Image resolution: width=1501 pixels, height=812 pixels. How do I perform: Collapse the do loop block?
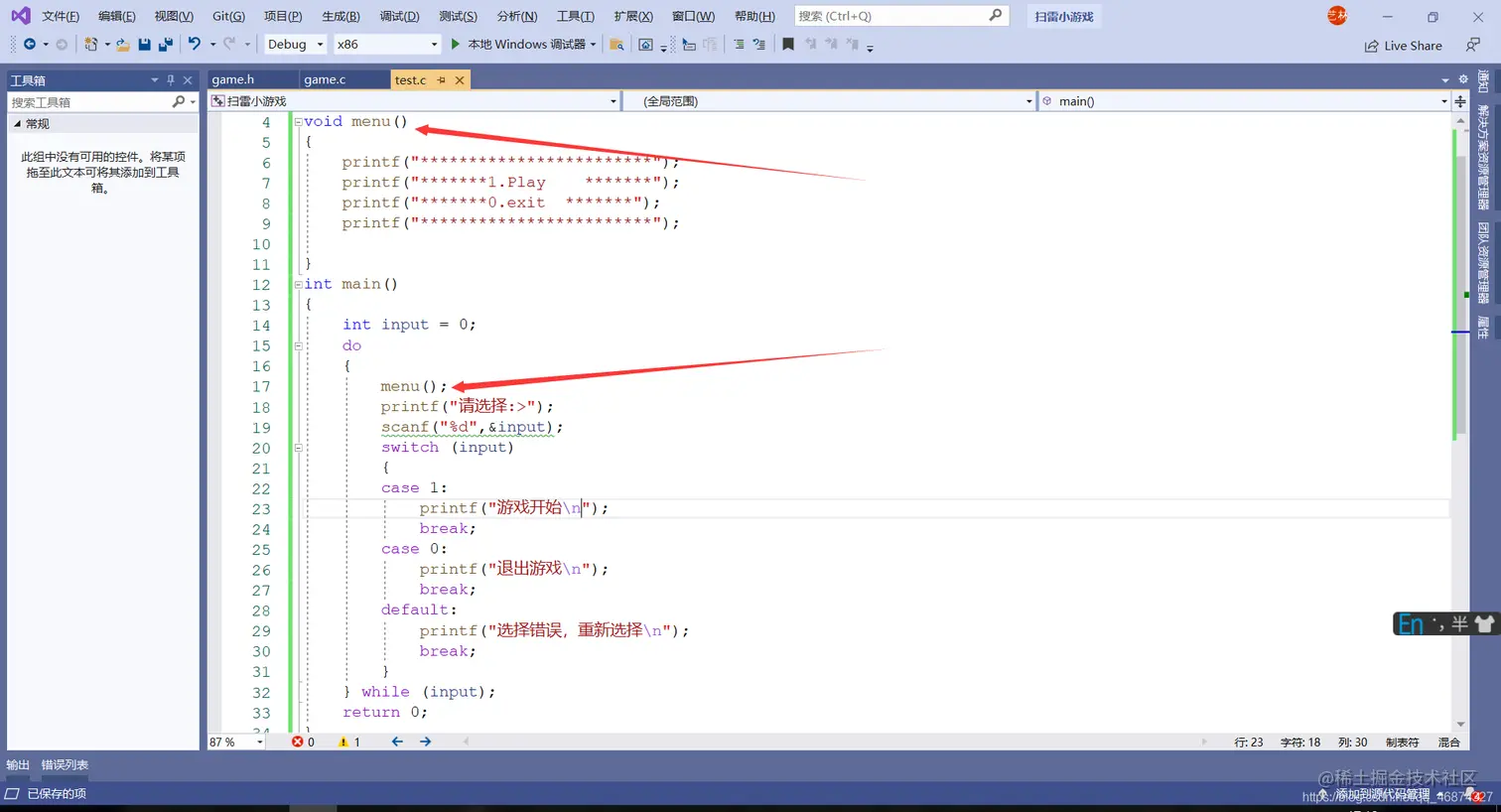coord(298,345)
